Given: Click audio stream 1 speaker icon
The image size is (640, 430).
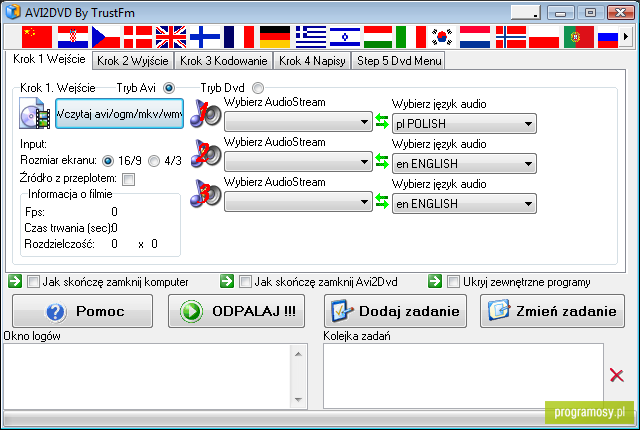Looking at the screenshot, I should click(x=206, y=113).
